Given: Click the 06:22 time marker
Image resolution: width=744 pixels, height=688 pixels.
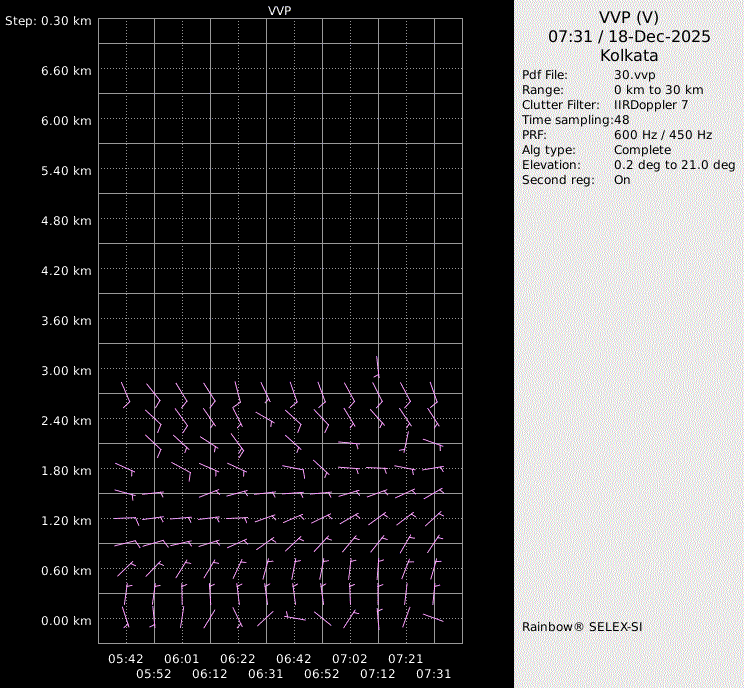Looking at the screenshot, I should (238, 659).
